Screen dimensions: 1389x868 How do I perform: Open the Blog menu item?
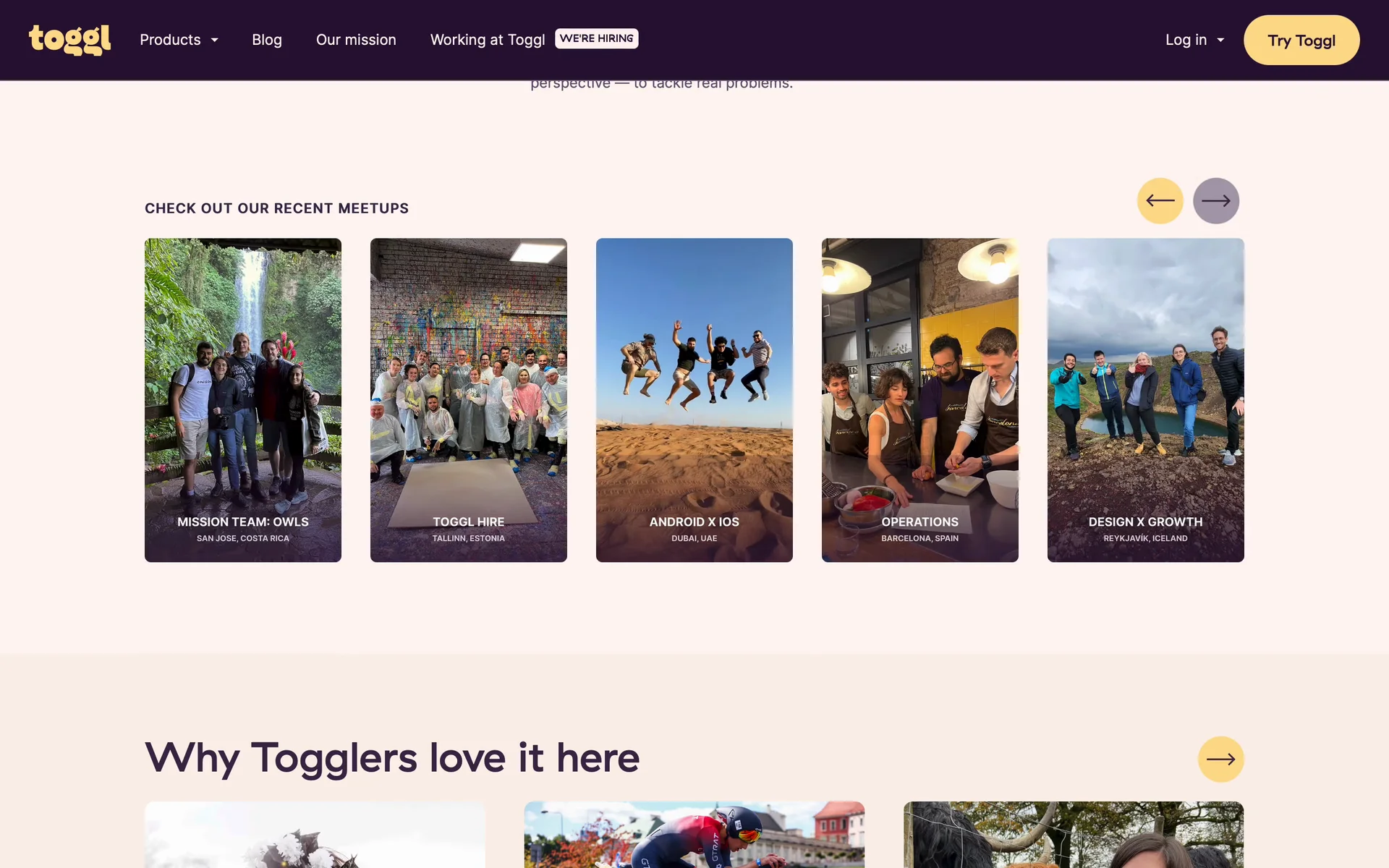click(x=266, y=40)
